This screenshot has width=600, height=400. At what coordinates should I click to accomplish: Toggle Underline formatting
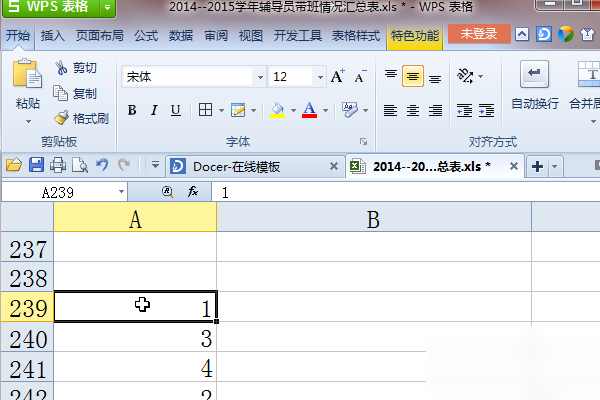[176, 110]
